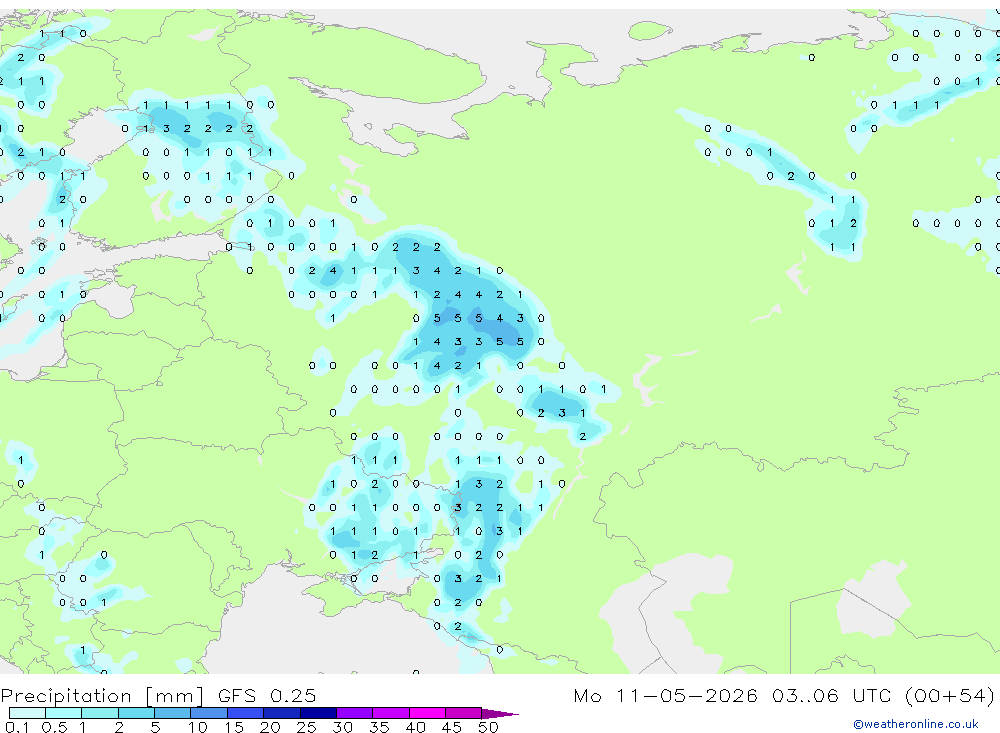Click the 0.1–0.5 mm palest legend swatch

(x=27, y=713)
